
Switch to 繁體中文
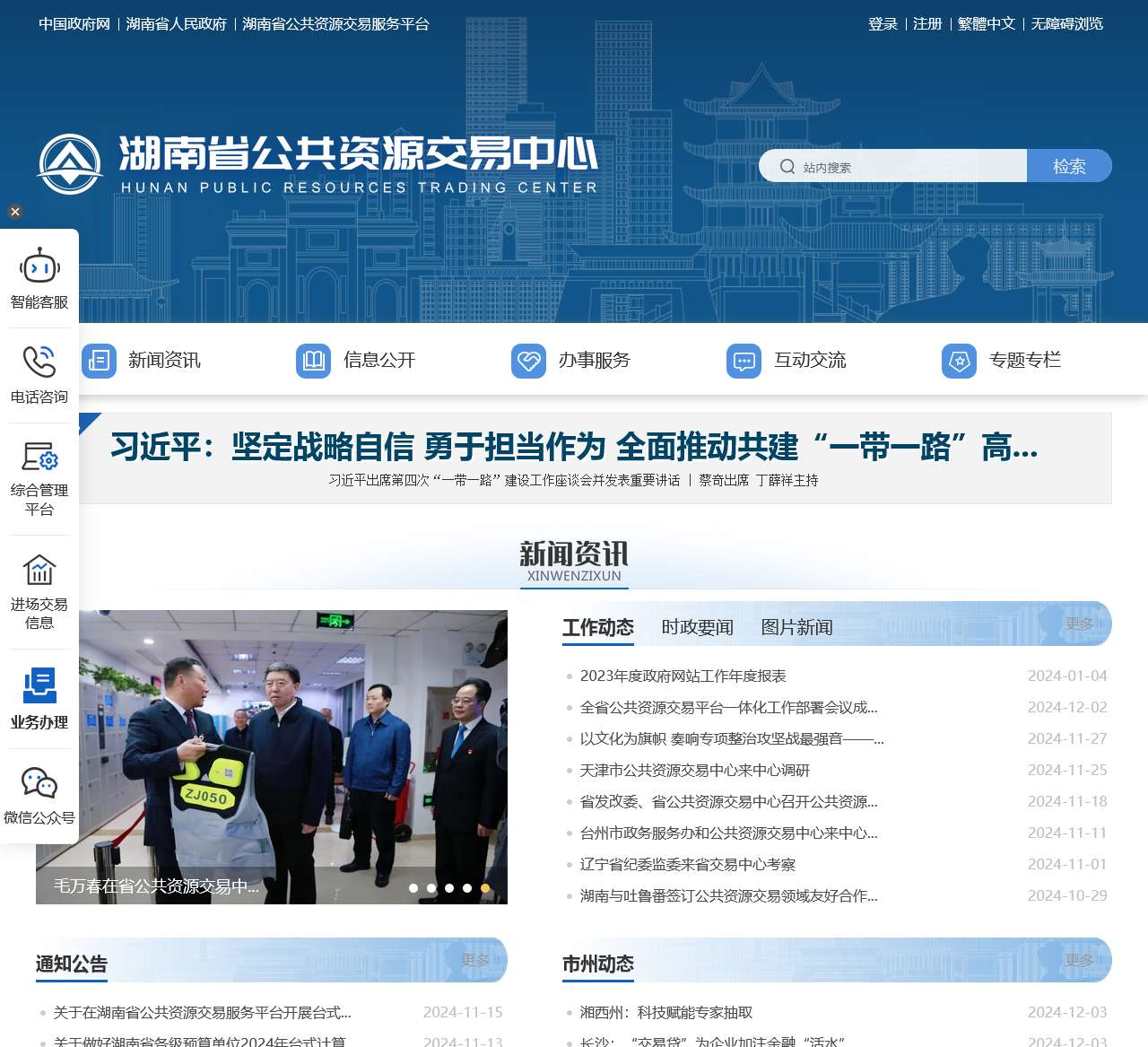coord(987,24)
